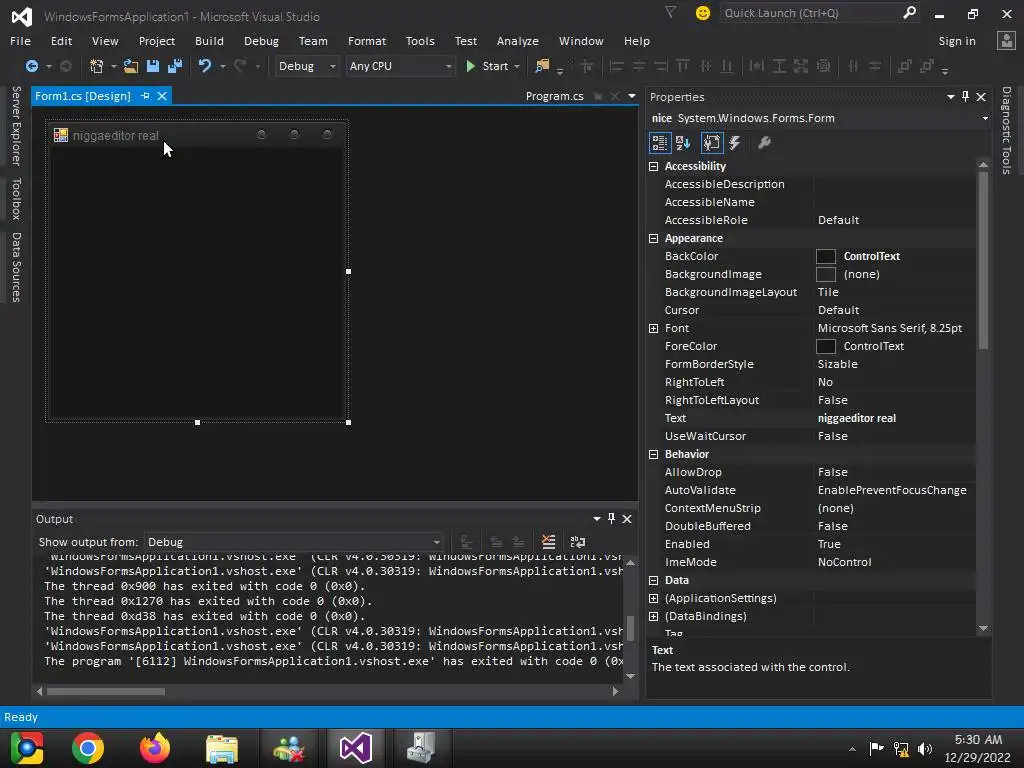This screenshot has height=768, width=1024.
Task: Click the ForeColor color swatch
Action: coord(825,346)
